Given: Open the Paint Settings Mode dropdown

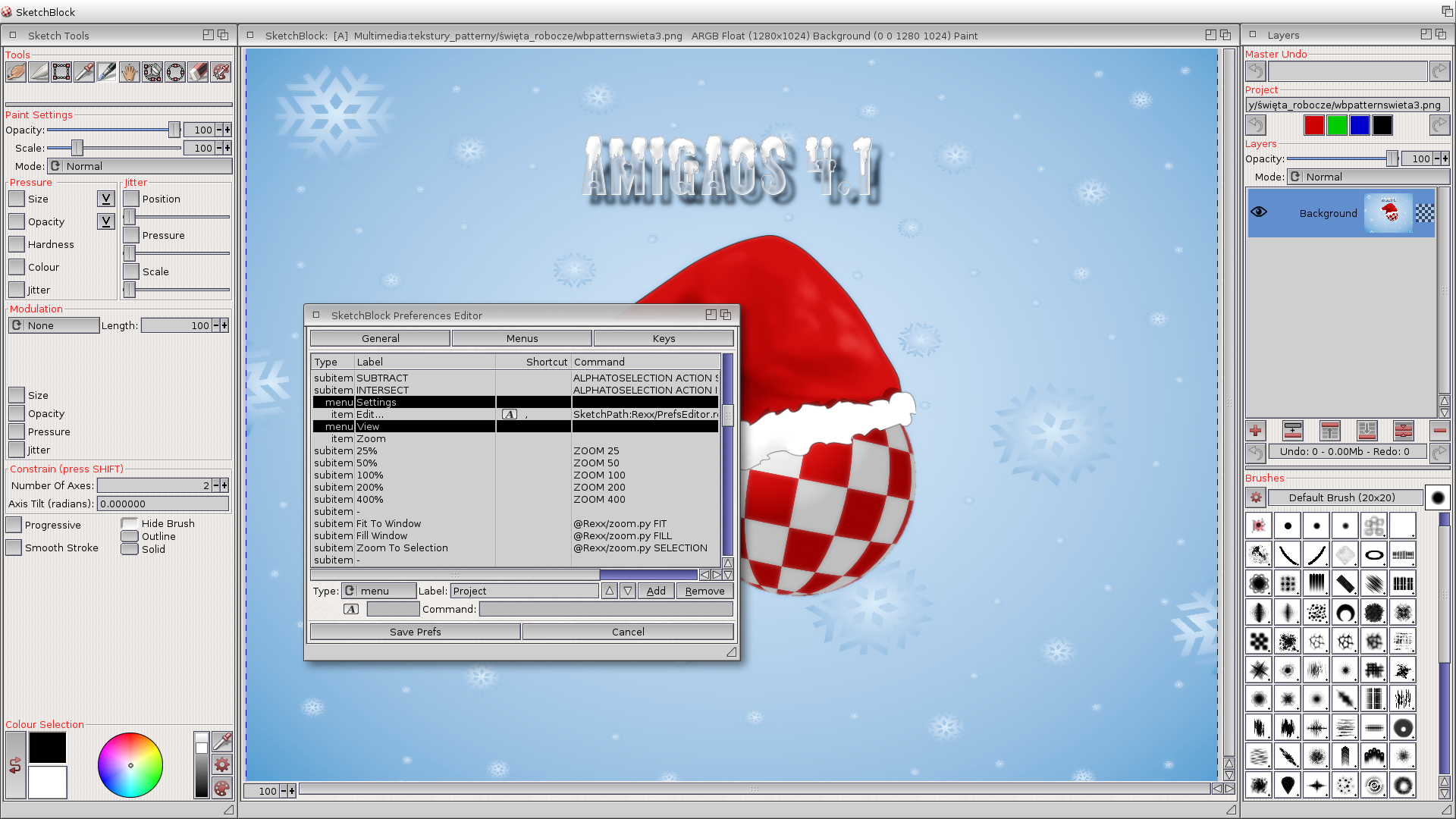Looking at the screenshot, I should pos(140,166).
